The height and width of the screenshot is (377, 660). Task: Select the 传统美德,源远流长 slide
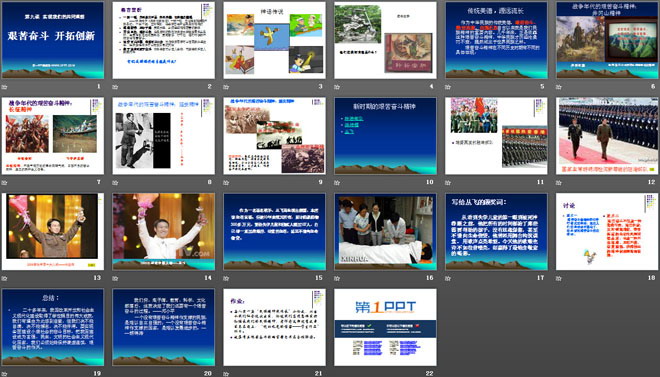496,40
